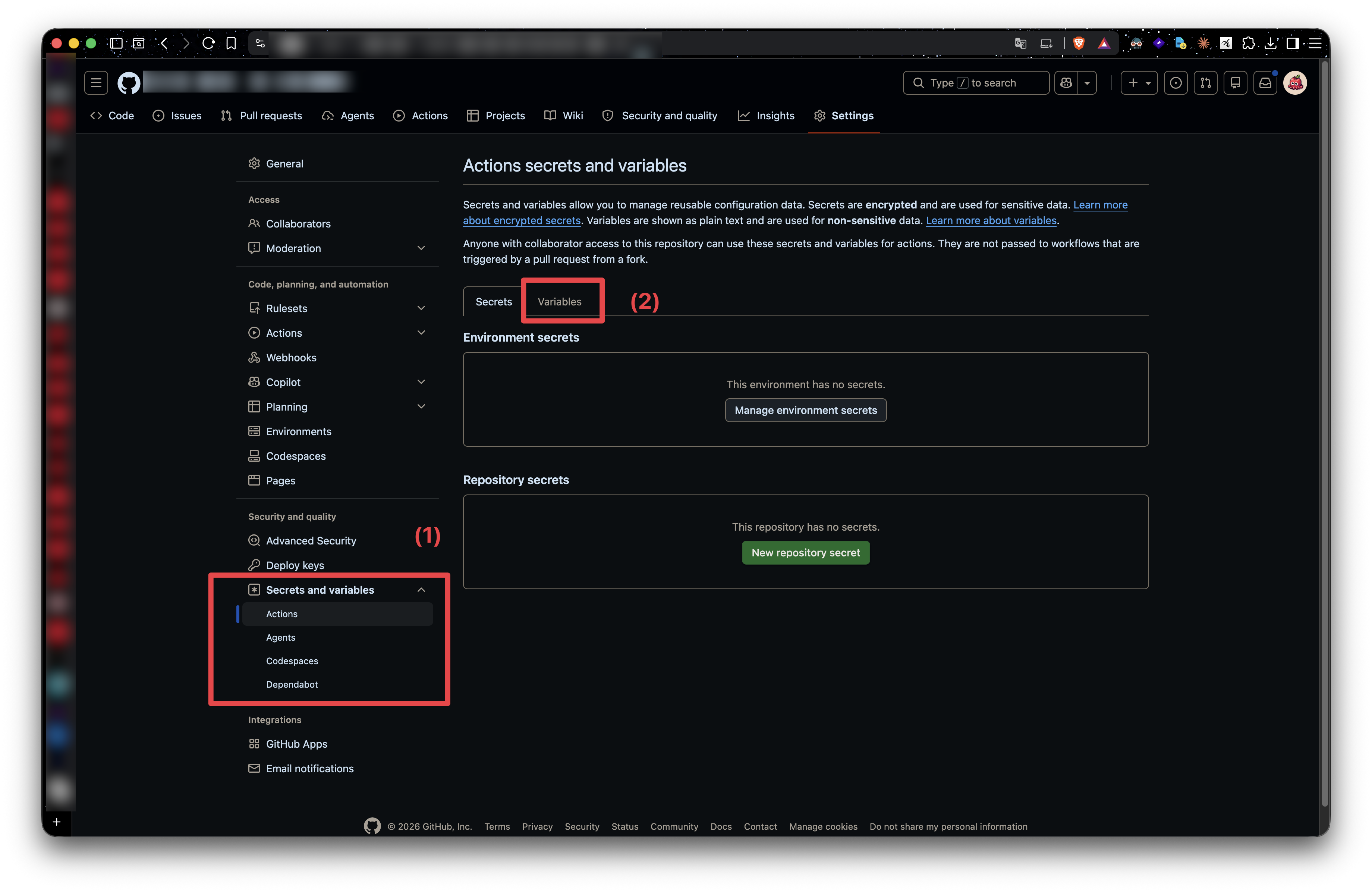Go to GitHub homepage via Octocat logo
This screenshot has width=1372, height=892.
coord(129,83)
